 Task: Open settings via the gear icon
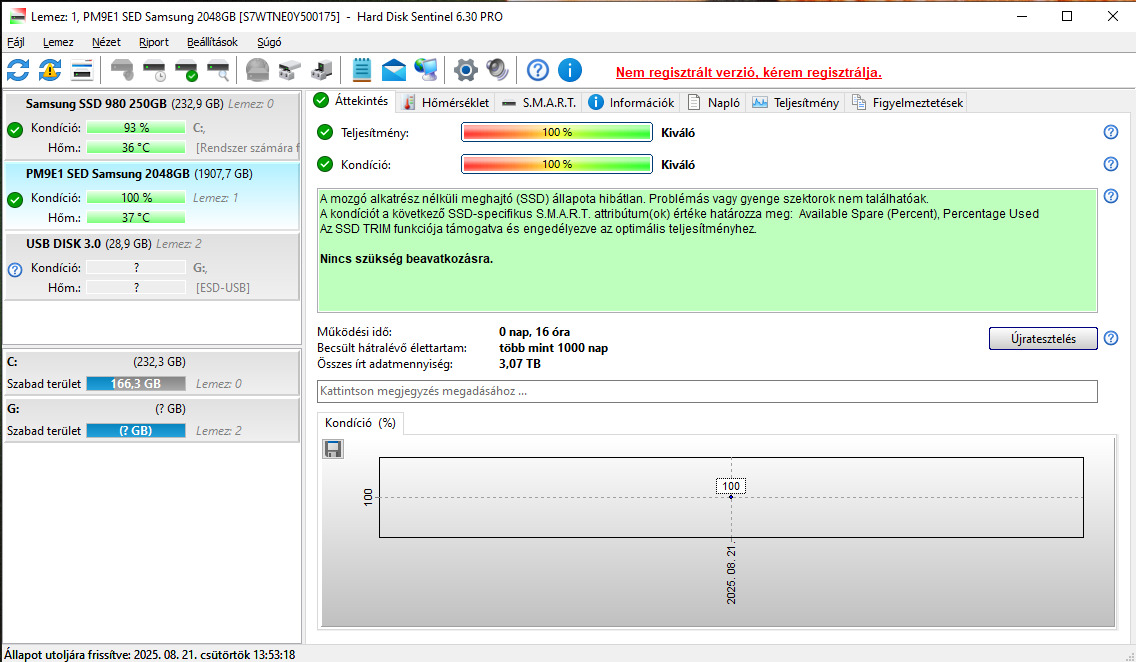coord(465,70)
